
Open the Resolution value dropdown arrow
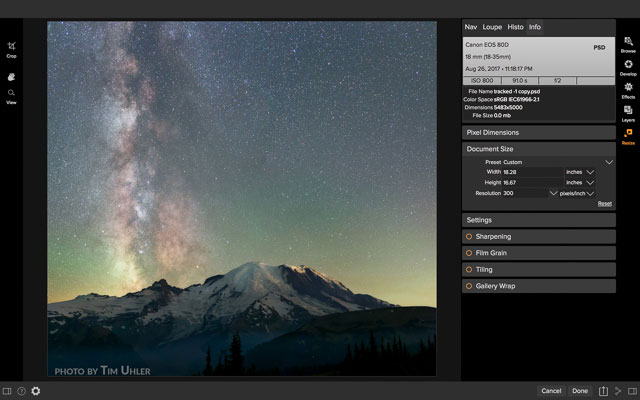[x=553, y=193]
